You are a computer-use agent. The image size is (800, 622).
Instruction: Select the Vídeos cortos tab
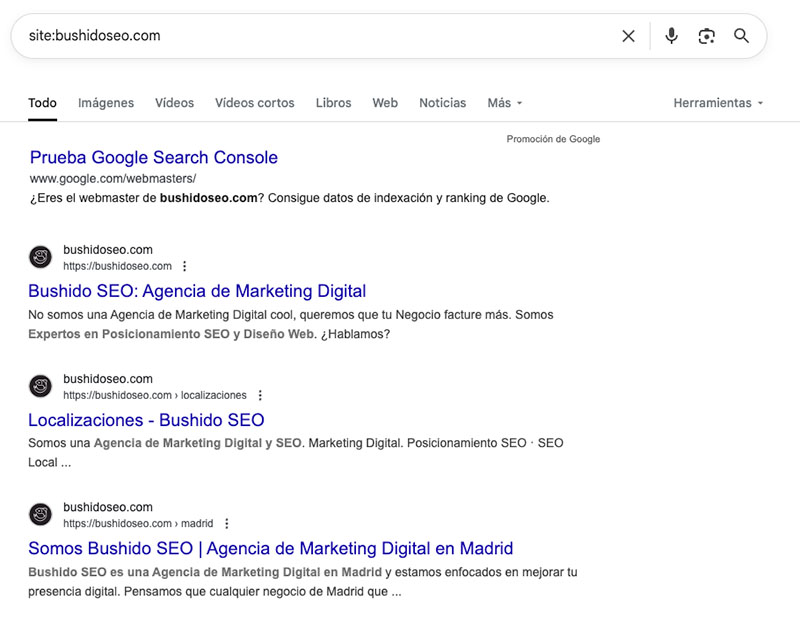pos(254,103)
